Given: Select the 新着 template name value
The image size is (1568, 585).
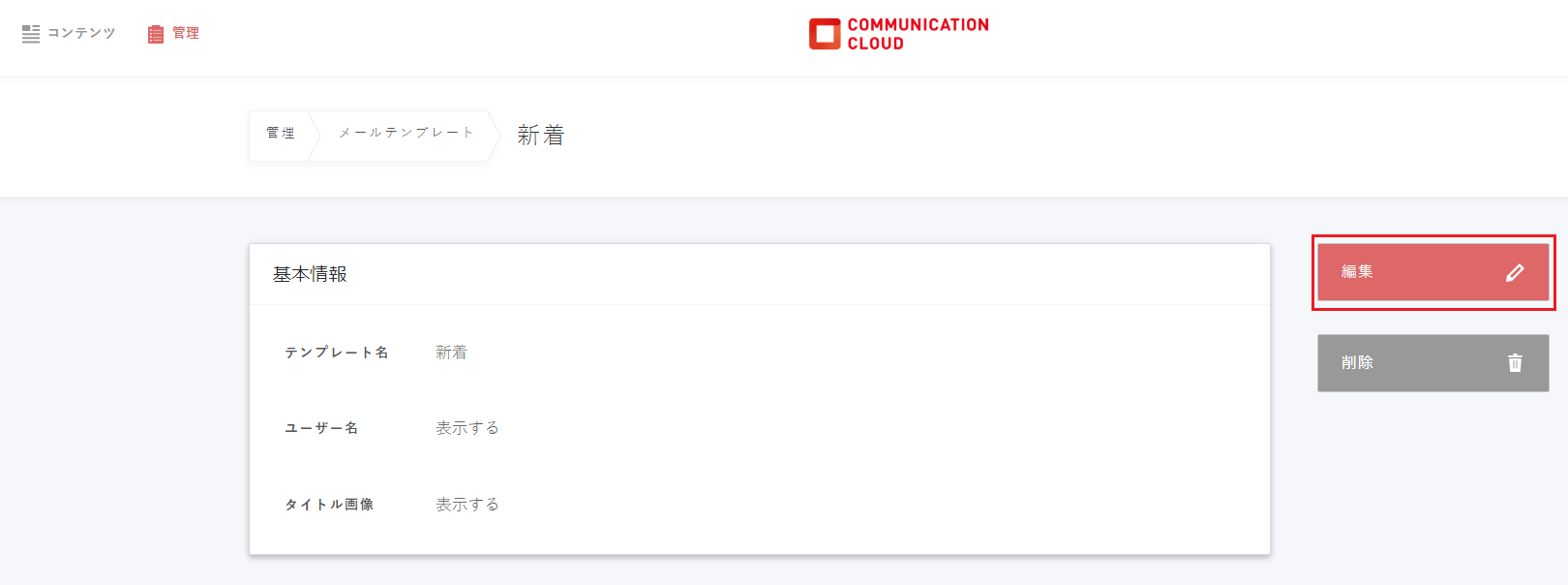Looking at the screenshot, I should click(451, 353).
